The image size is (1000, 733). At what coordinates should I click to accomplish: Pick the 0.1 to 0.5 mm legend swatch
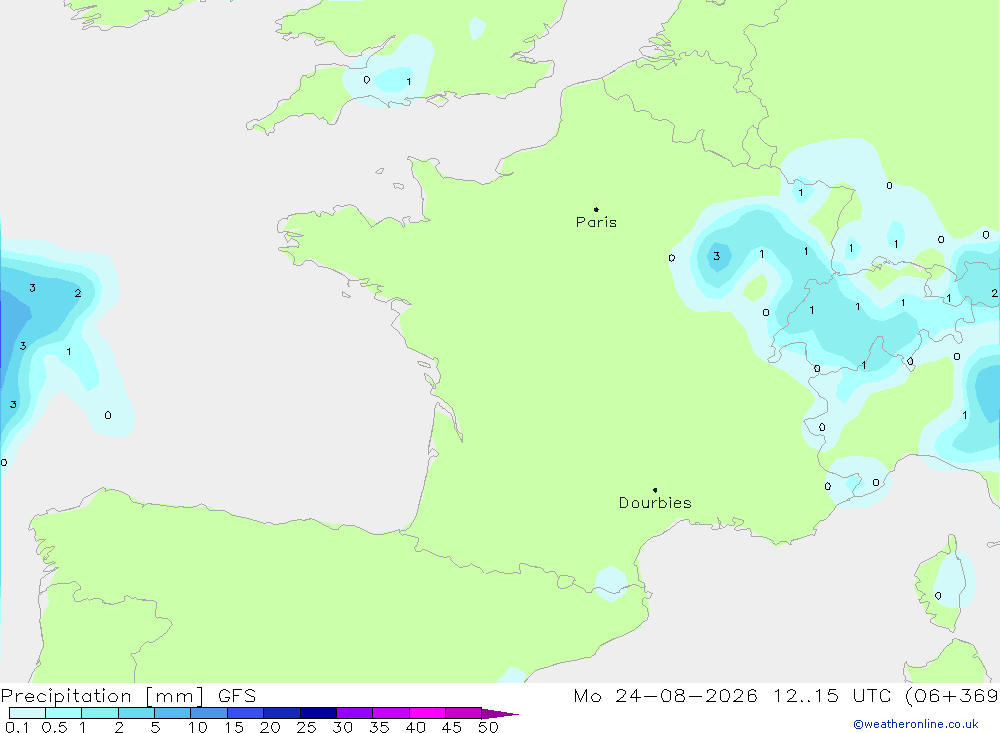pos(27,713)
